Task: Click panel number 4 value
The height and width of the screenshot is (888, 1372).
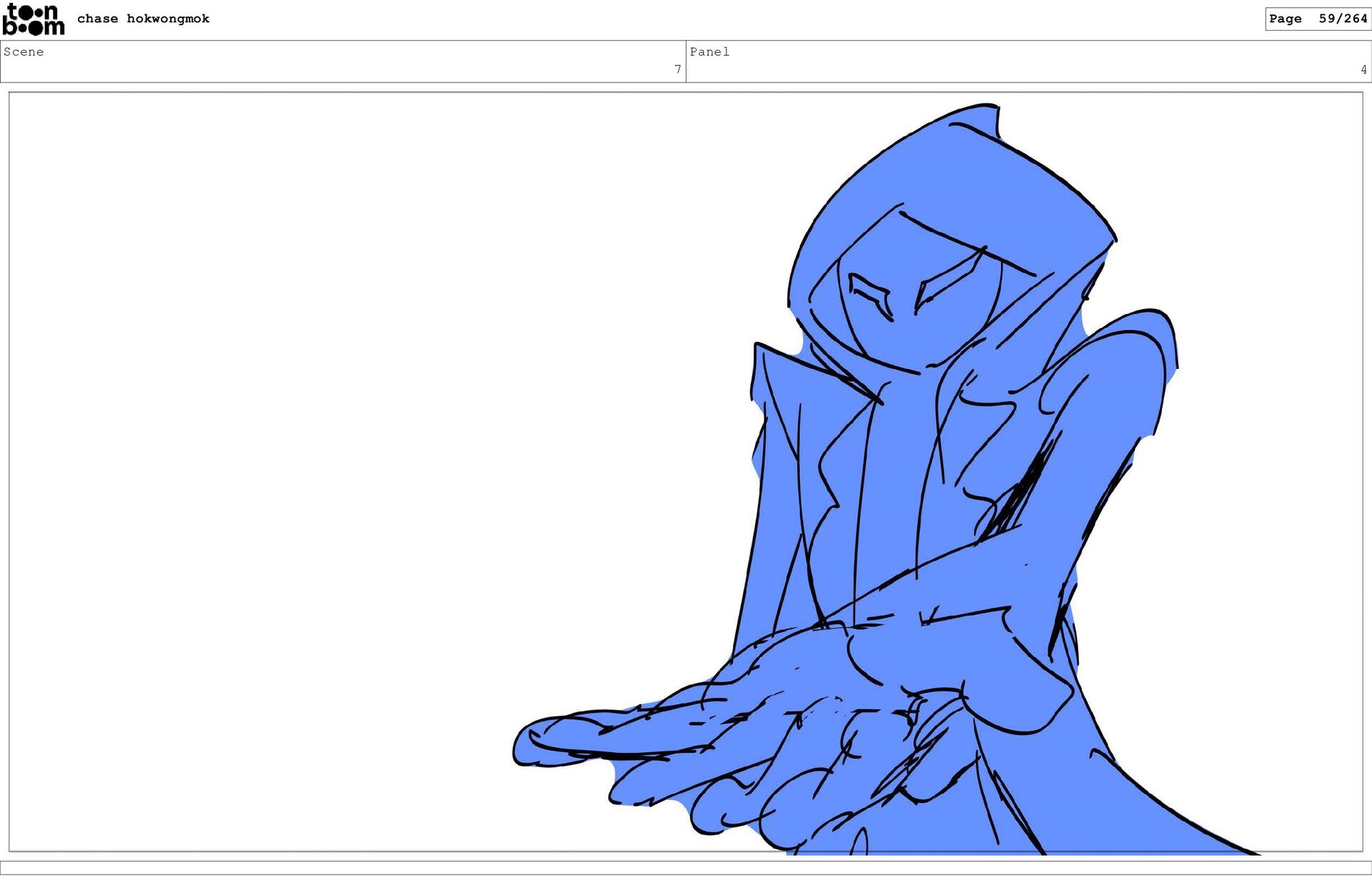Action: click(x=1363, y=69)
